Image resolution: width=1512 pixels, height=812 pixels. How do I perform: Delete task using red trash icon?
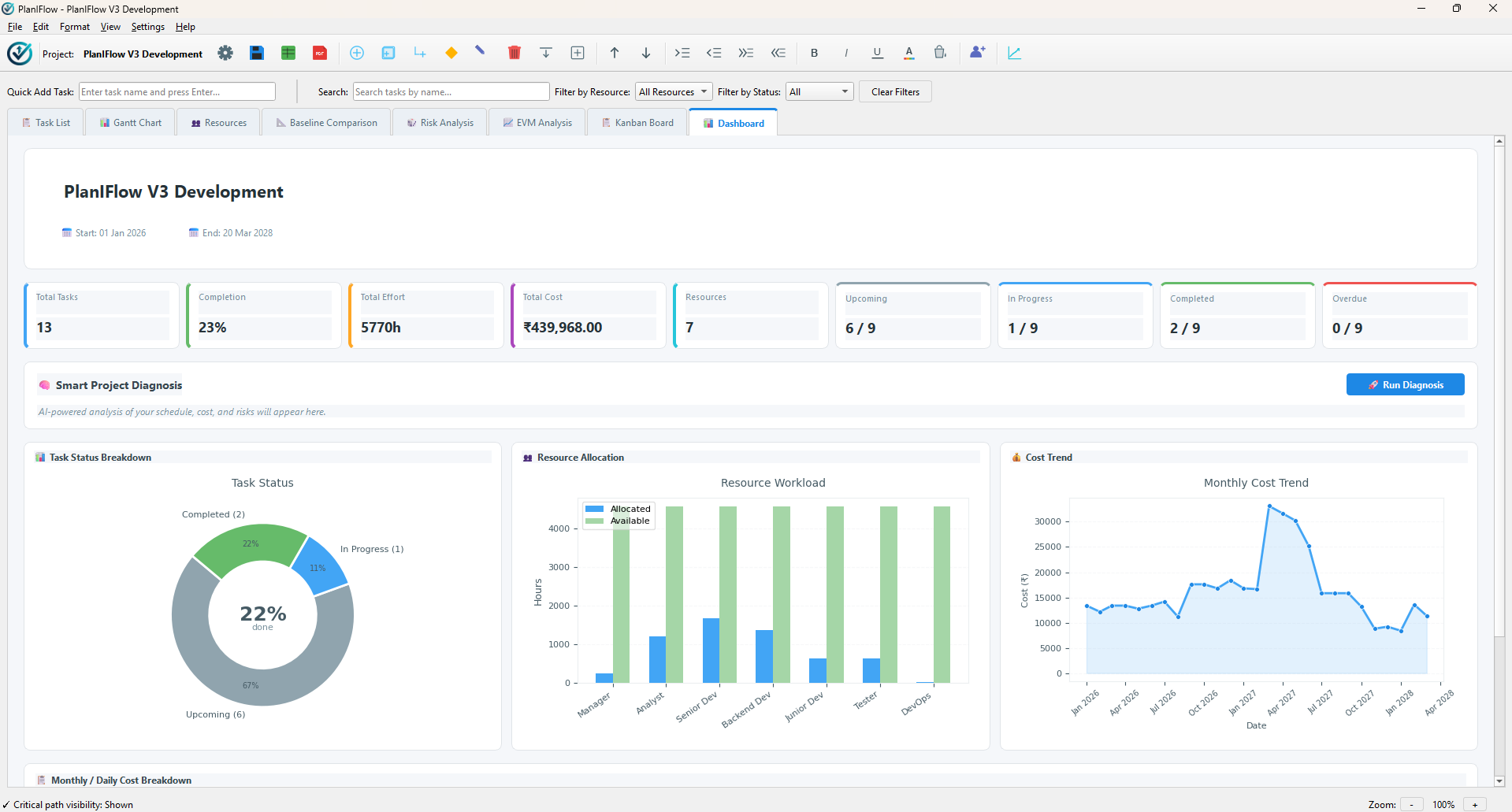click(x=515, y=53)
